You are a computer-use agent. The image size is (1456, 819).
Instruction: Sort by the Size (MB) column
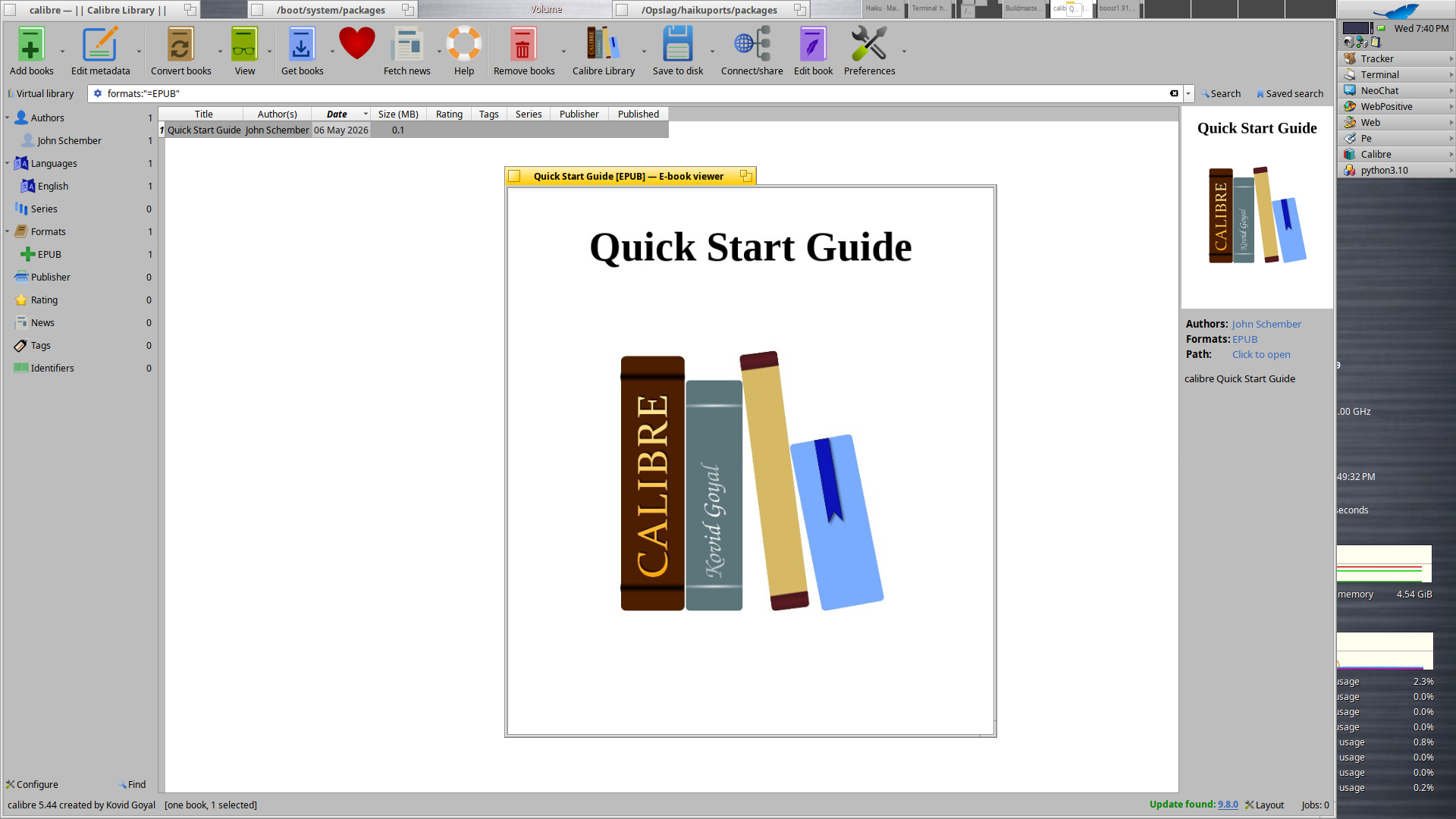point(398,114)
